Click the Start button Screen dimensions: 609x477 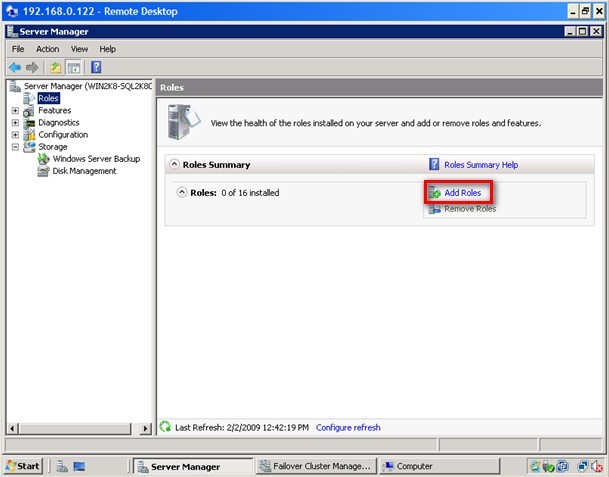[x=23, y=466]
